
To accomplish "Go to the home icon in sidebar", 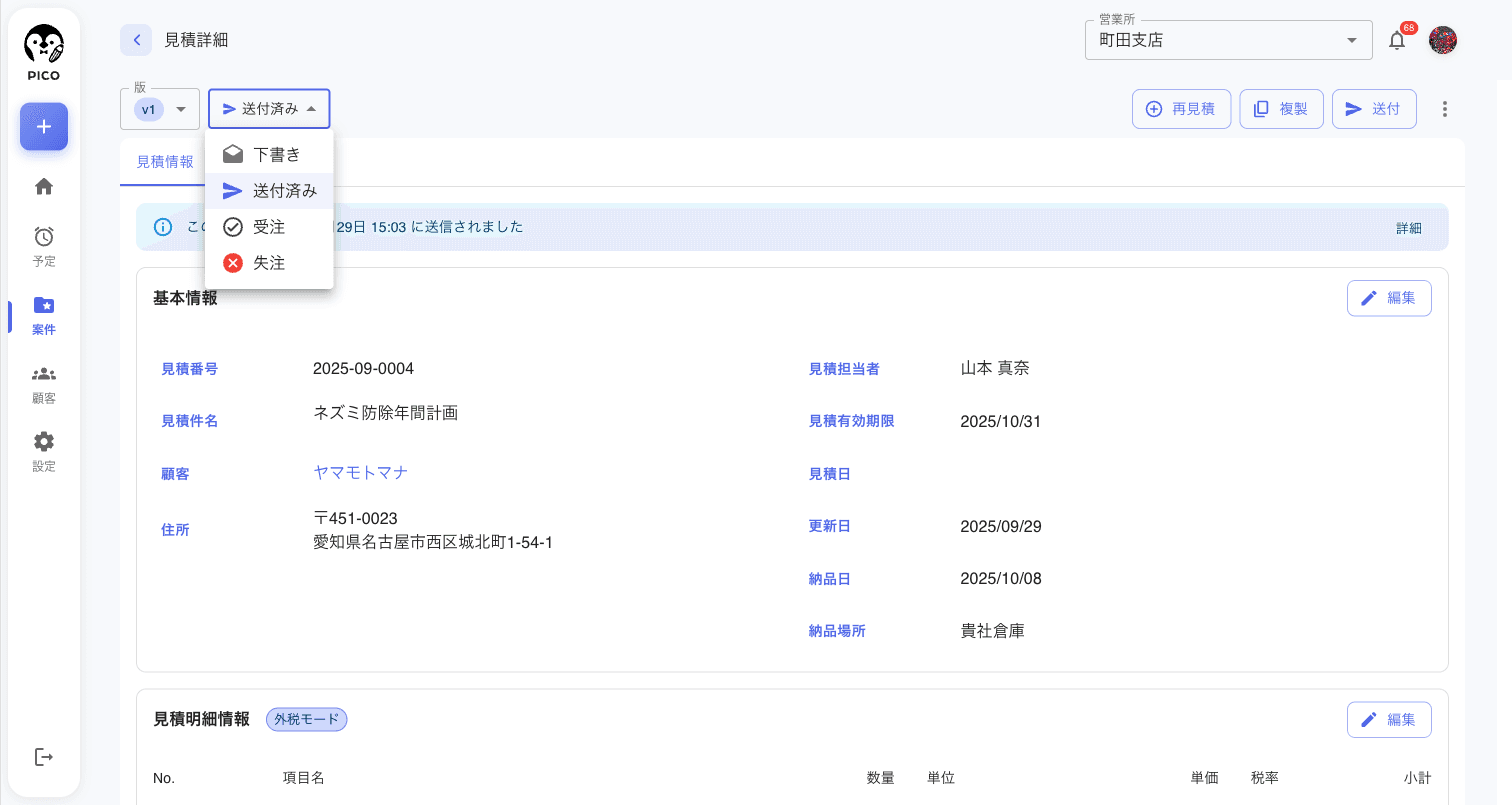I will [x=44, y=186].
